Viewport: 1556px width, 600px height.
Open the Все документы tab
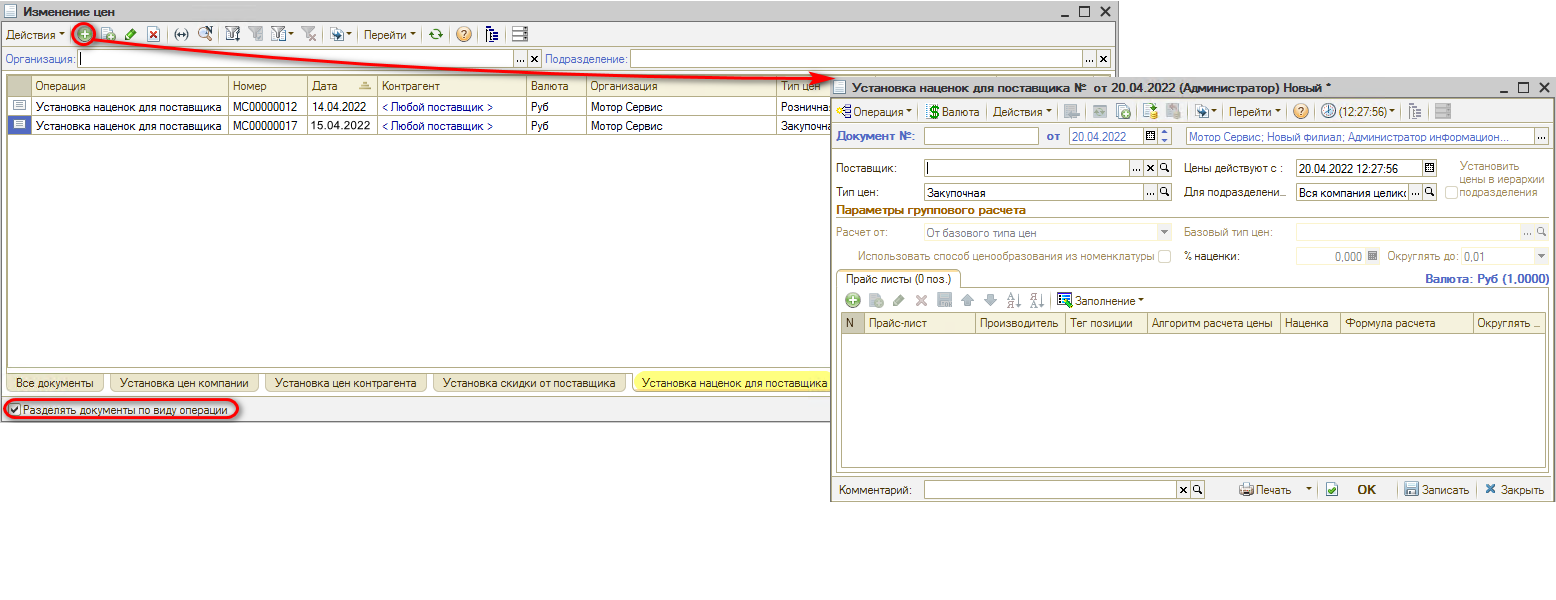(x=55, y=383)
